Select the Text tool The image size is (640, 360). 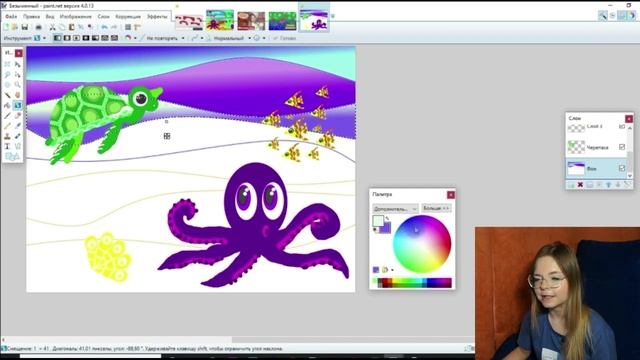(7, 146)
